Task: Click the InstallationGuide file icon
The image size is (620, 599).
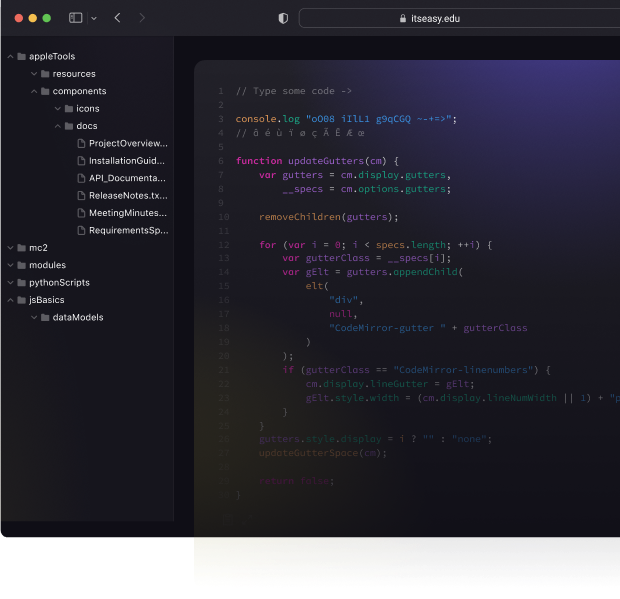Action: pyautogui.click(x=81, y=161)
